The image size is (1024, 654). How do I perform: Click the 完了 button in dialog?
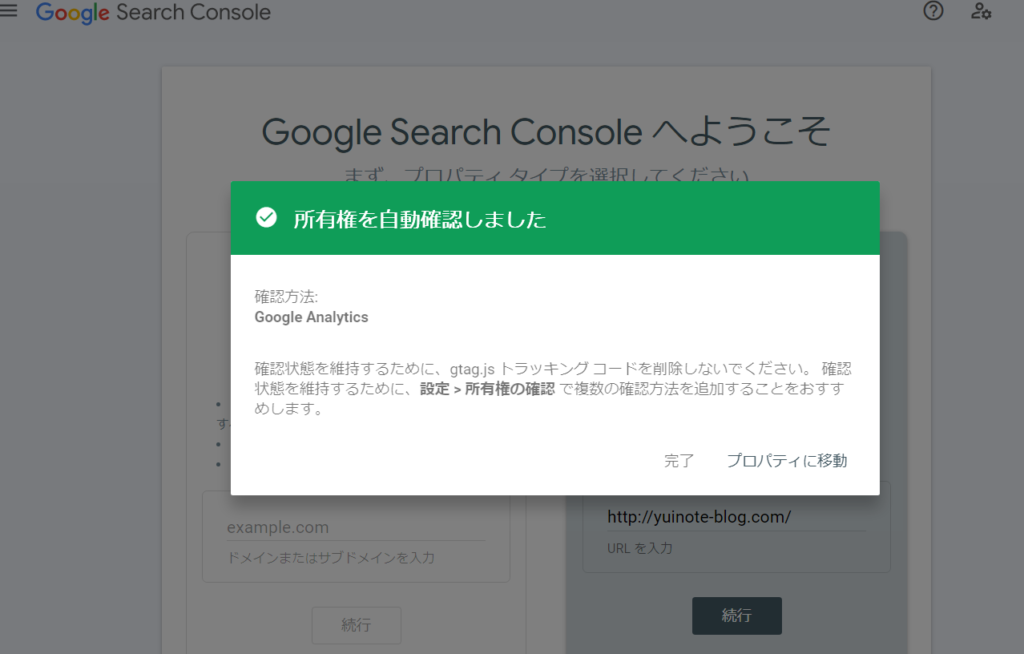[679, 461]
